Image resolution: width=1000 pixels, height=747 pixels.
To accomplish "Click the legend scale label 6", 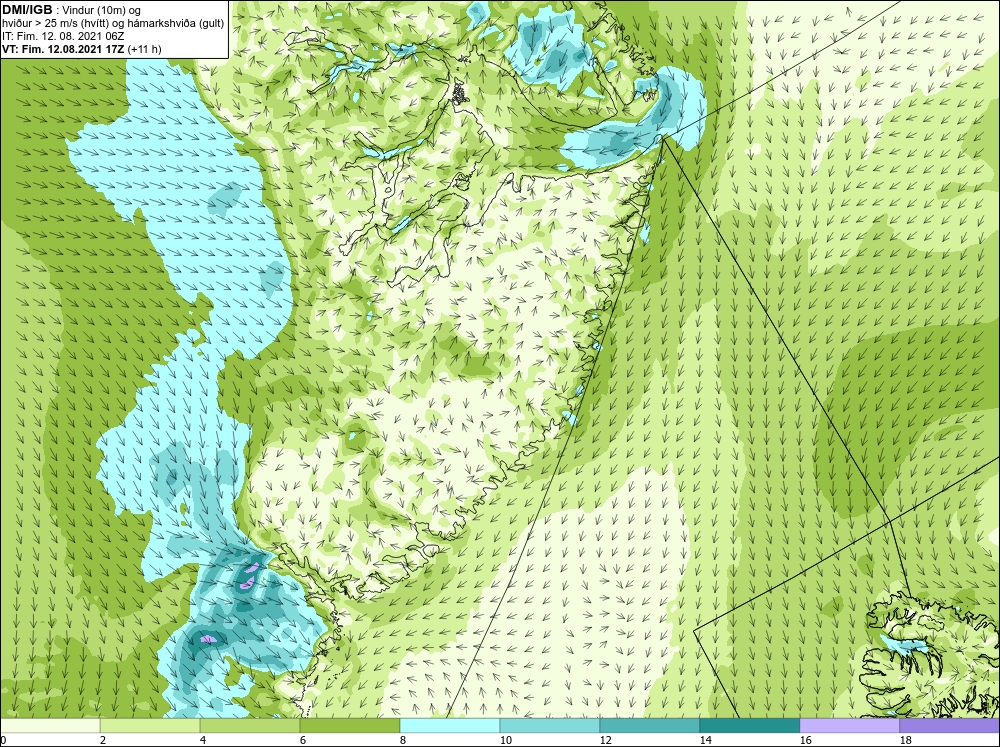I will point(302,740).
